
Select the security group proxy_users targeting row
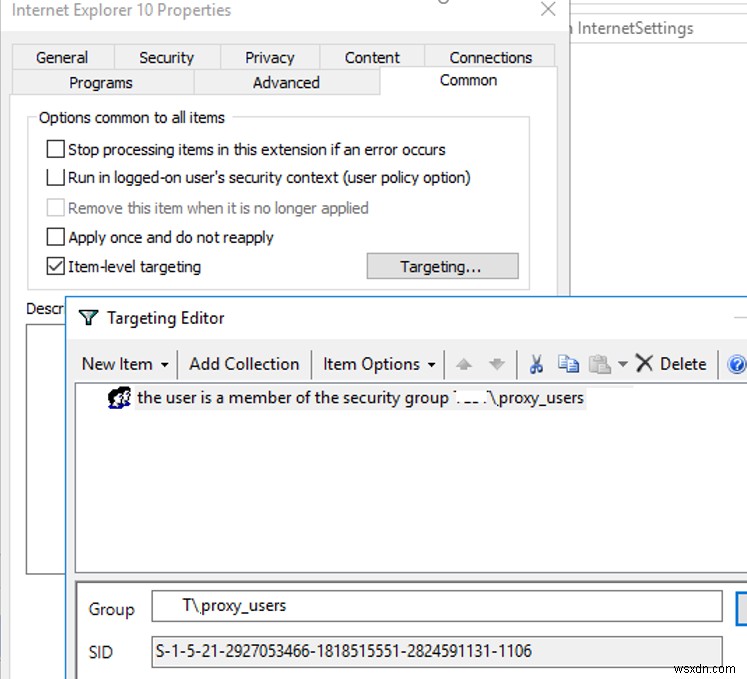click(360, 398)
